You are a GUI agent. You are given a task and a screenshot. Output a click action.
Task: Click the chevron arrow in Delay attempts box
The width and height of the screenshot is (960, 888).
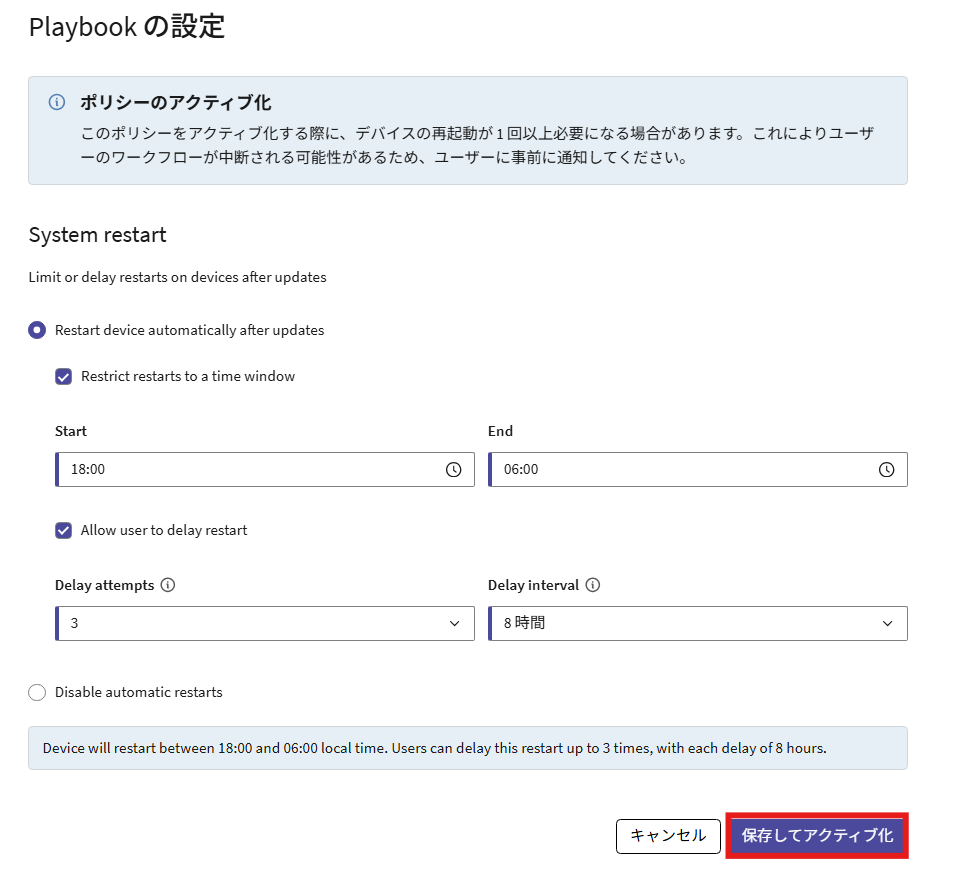pyautogui.click(x=455, y=623)
